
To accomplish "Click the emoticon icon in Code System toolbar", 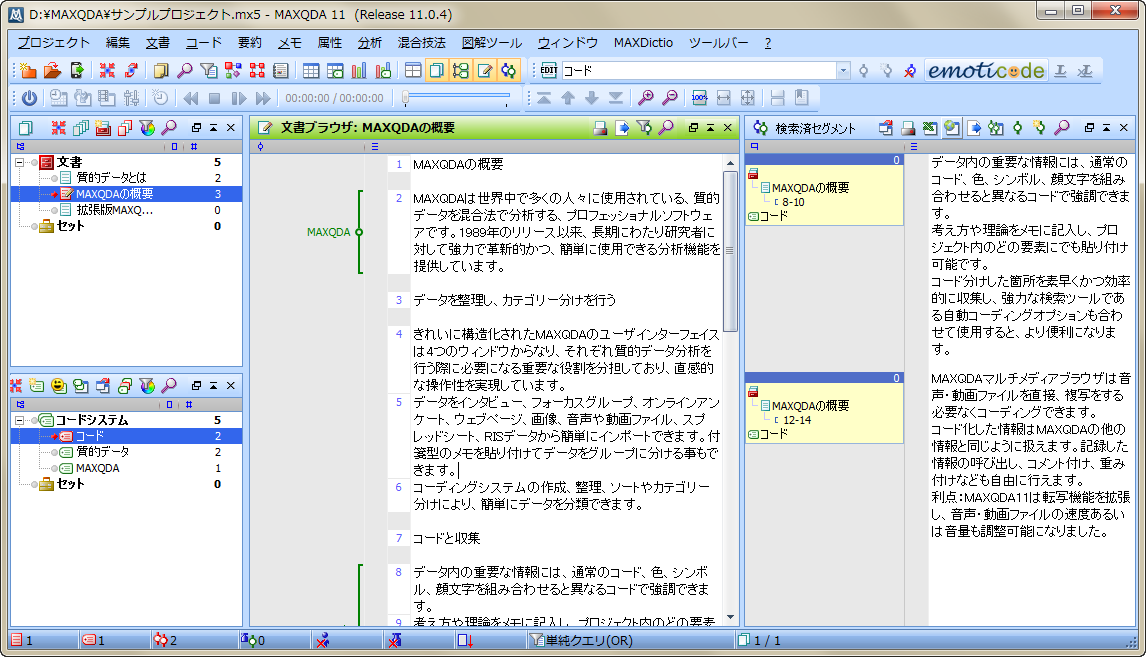I will coord(58,385).
